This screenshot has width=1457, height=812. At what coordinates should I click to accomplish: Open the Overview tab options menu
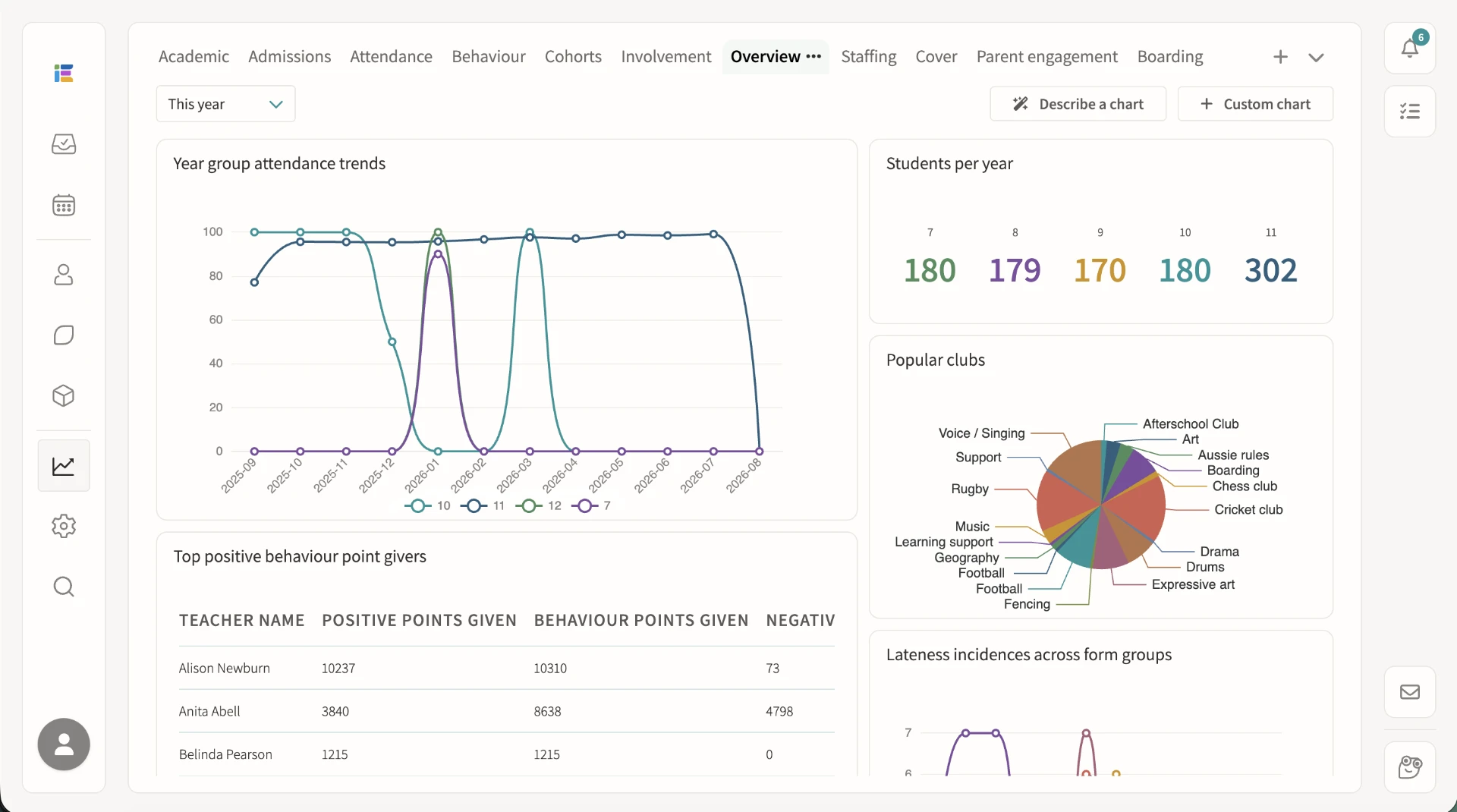[813, 56]
